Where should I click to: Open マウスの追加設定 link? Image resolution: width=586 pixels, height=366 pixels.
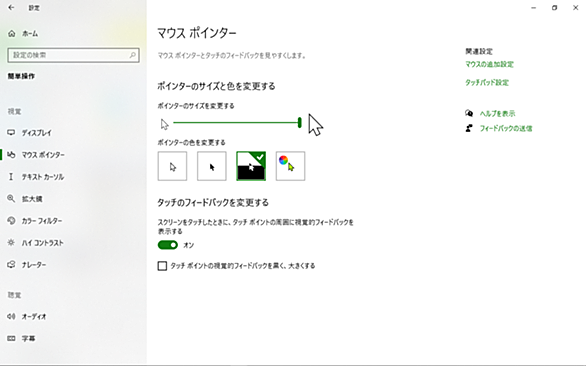point(489,64)
